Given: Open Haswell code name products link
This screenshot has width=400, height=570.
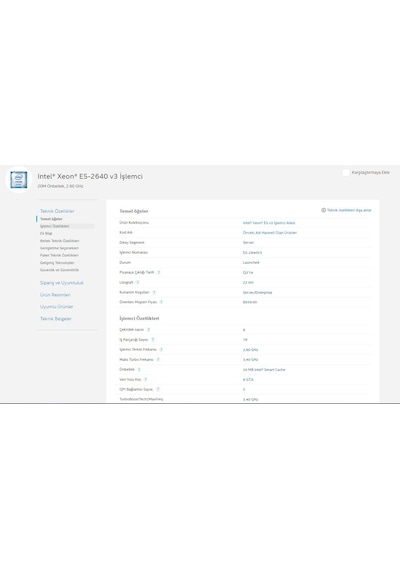Looking at the screenshot, I should [270, 233].
